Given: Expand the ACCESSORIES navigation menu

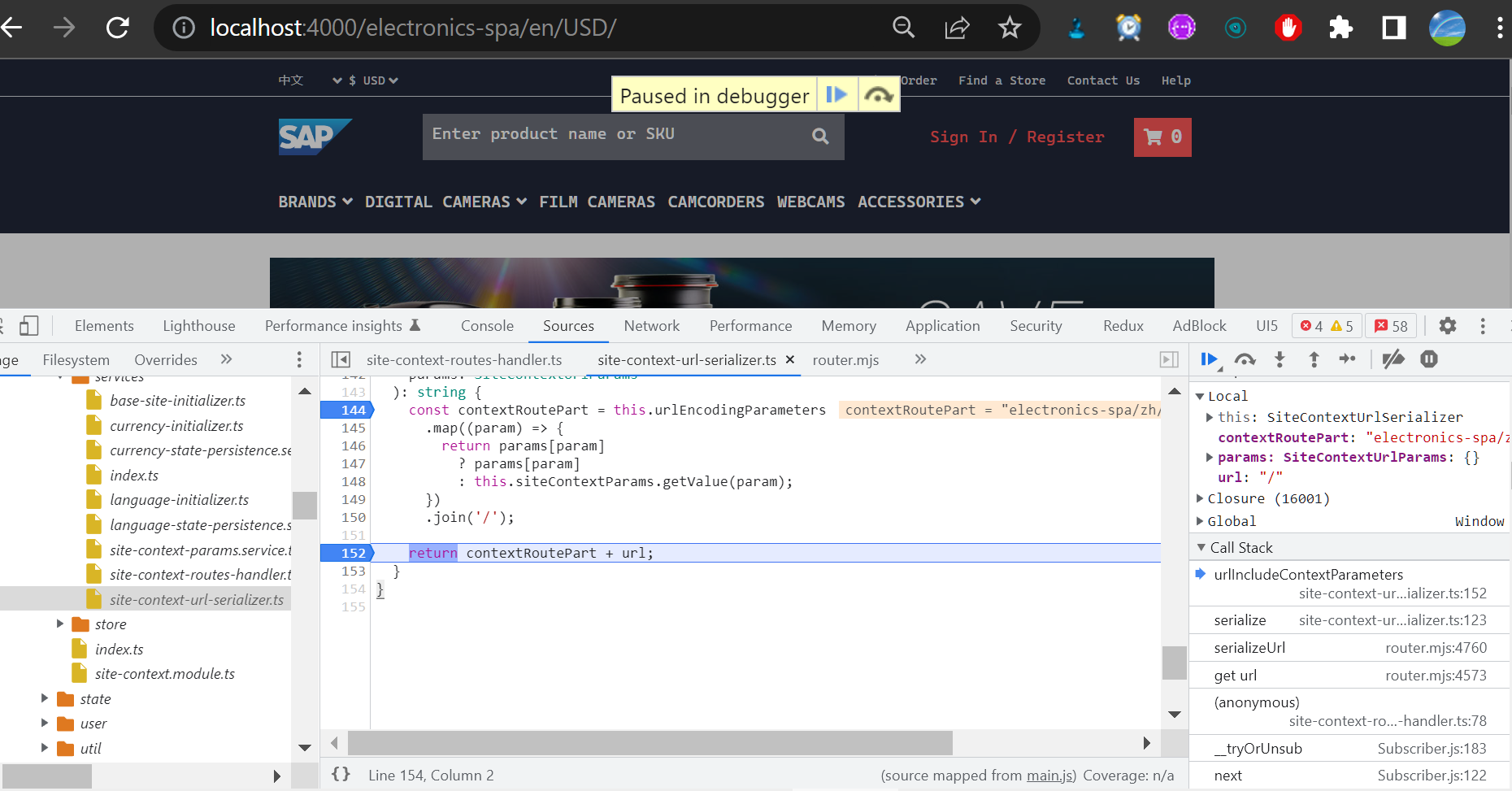Looking at the screenshot, I should click(x=919, y=202).
